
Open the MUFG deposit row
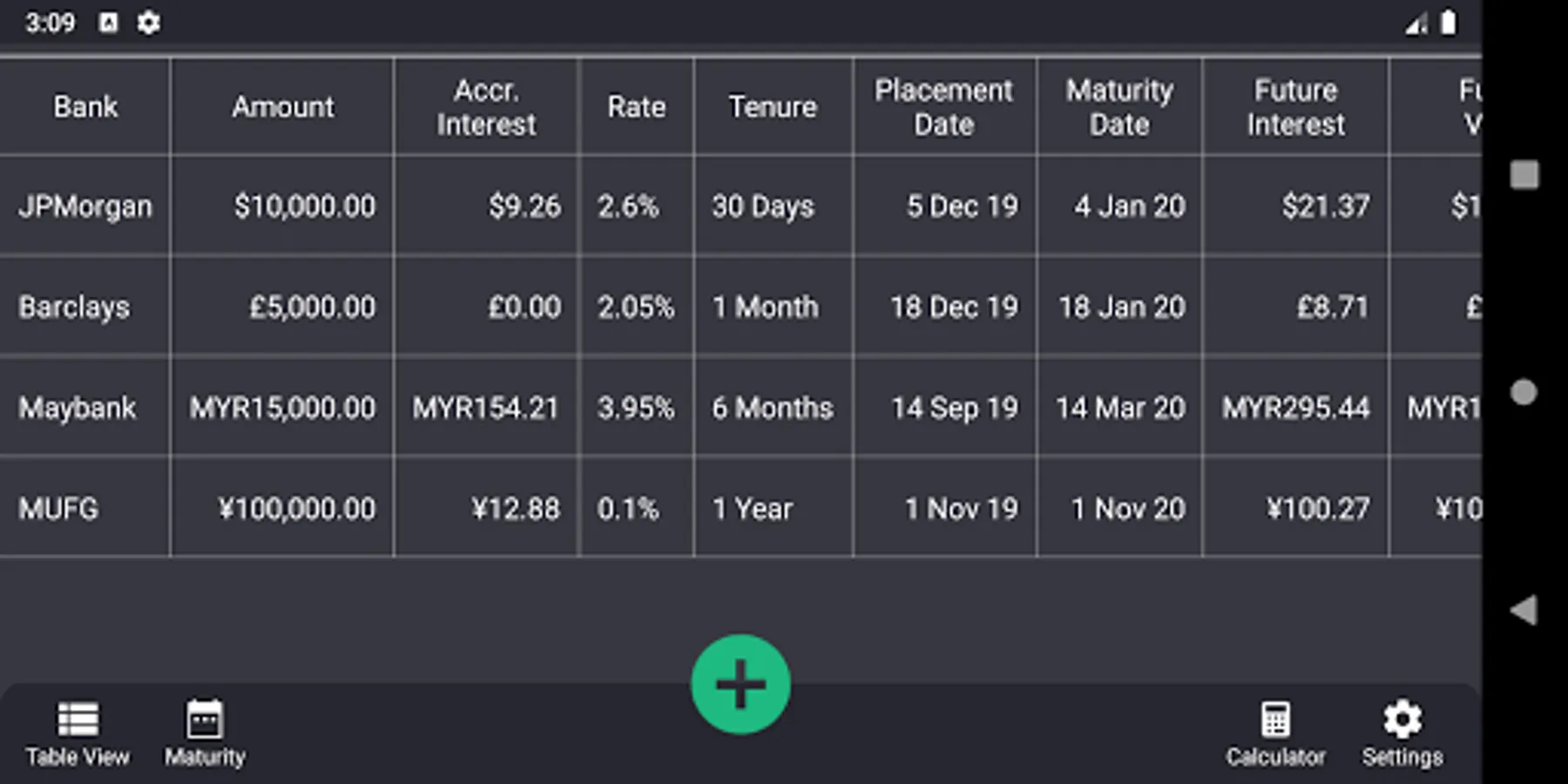(x=59, y=509)
